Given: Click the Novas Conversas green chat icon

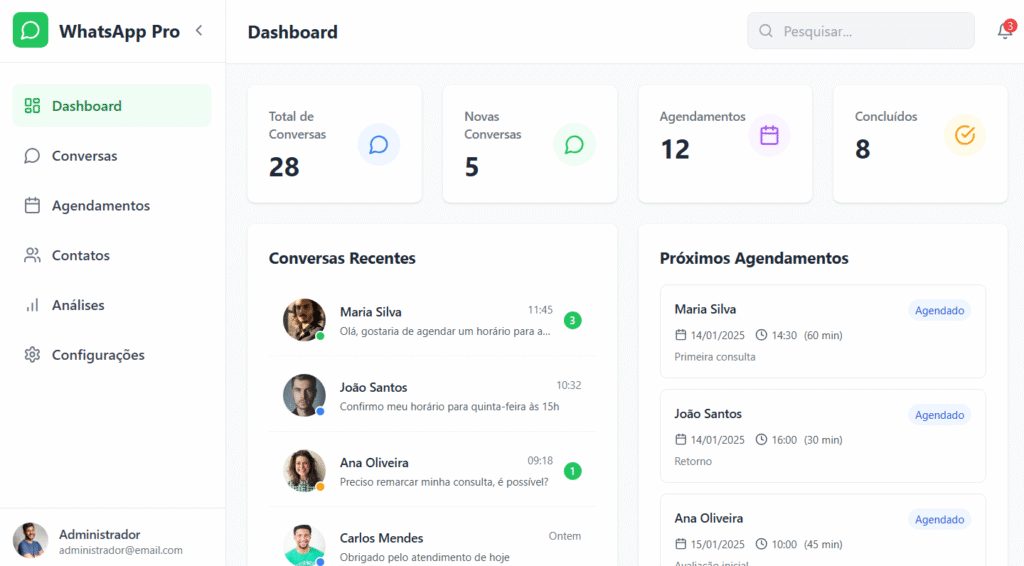Looking at the screenshot, I should tap(574, 144).
